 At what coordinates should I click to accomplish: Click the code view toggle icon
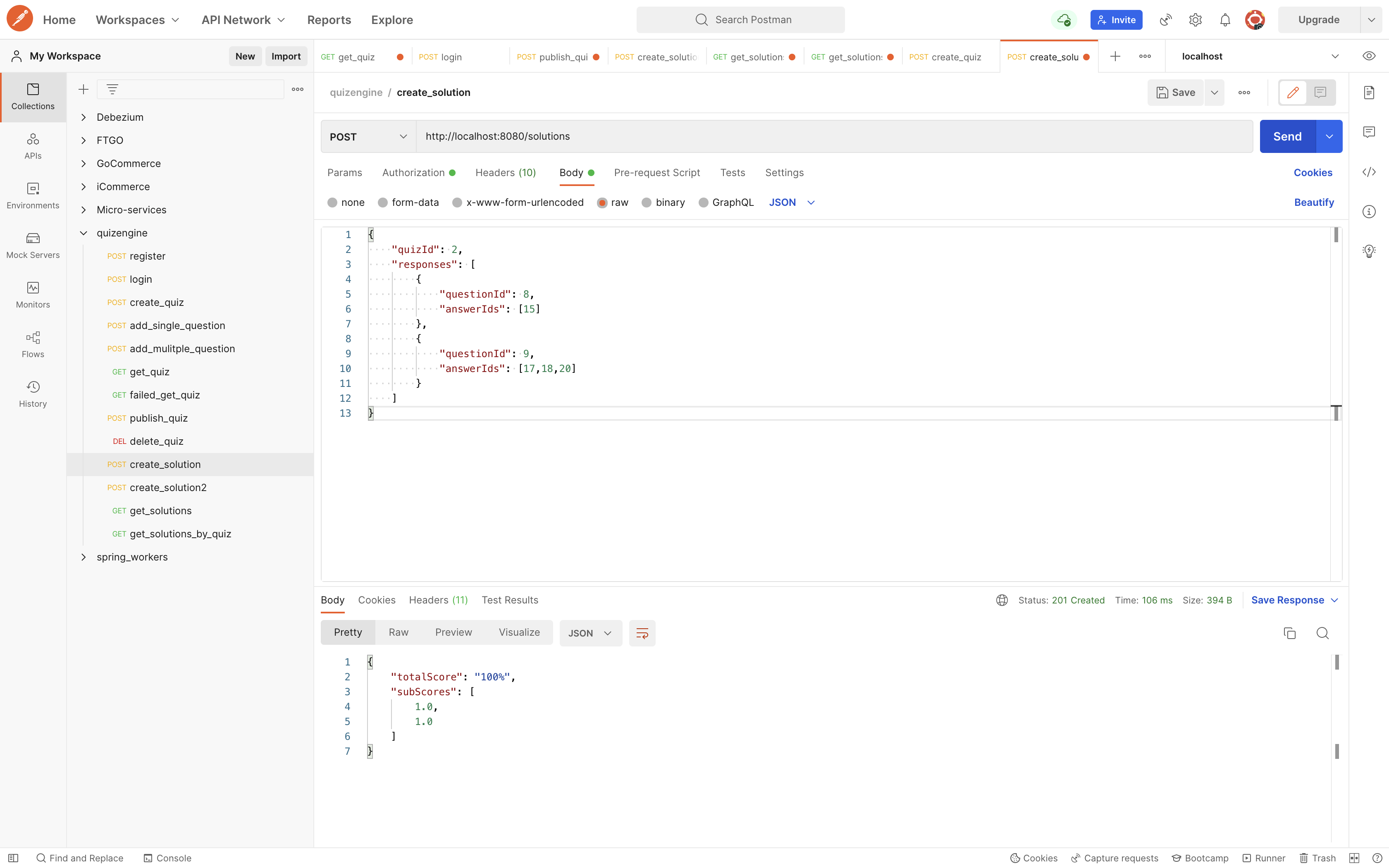tap(1369, 172)
